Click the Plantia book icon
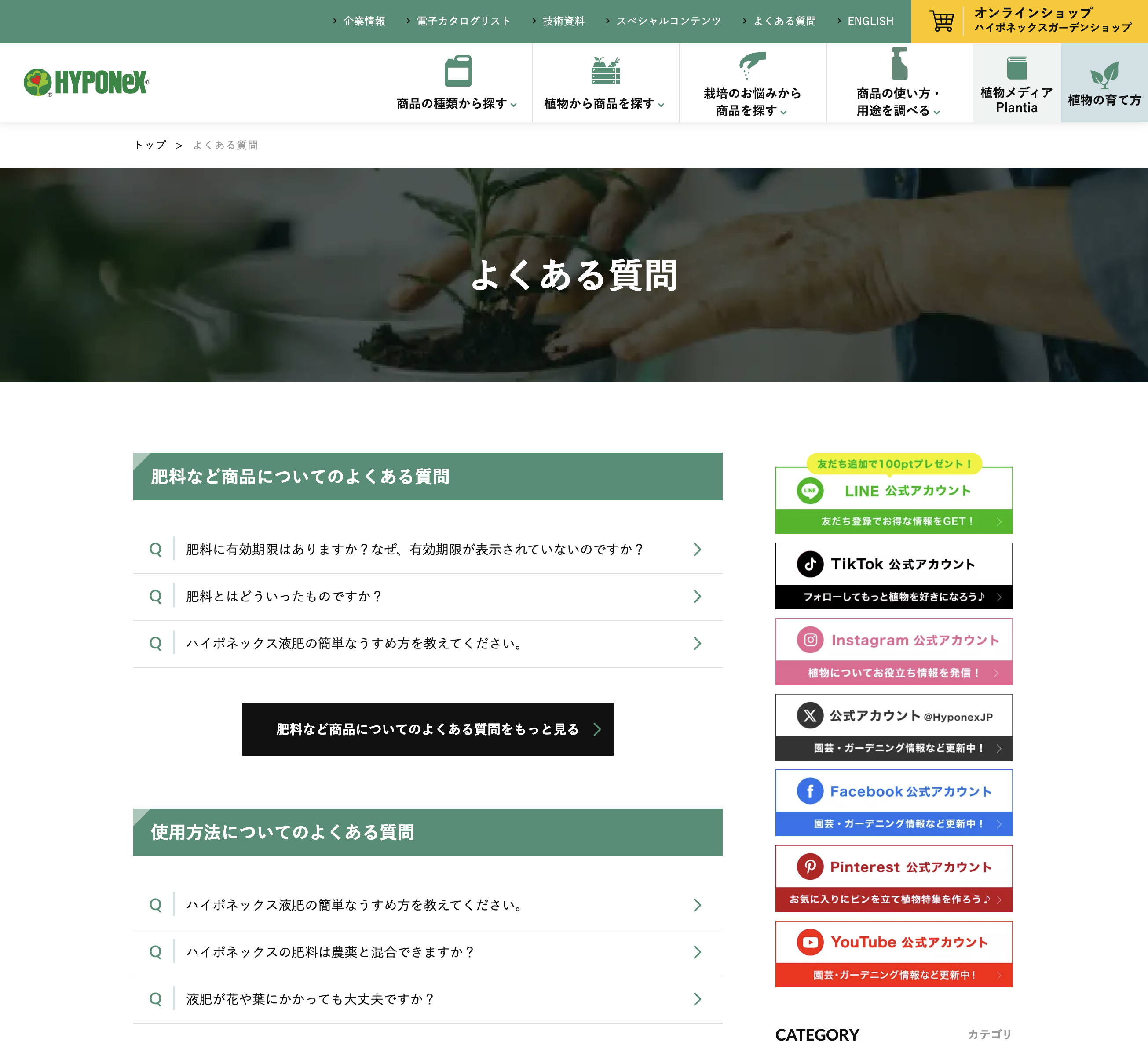Viewport: 1148px width, 1049px height. point(1016,67)
